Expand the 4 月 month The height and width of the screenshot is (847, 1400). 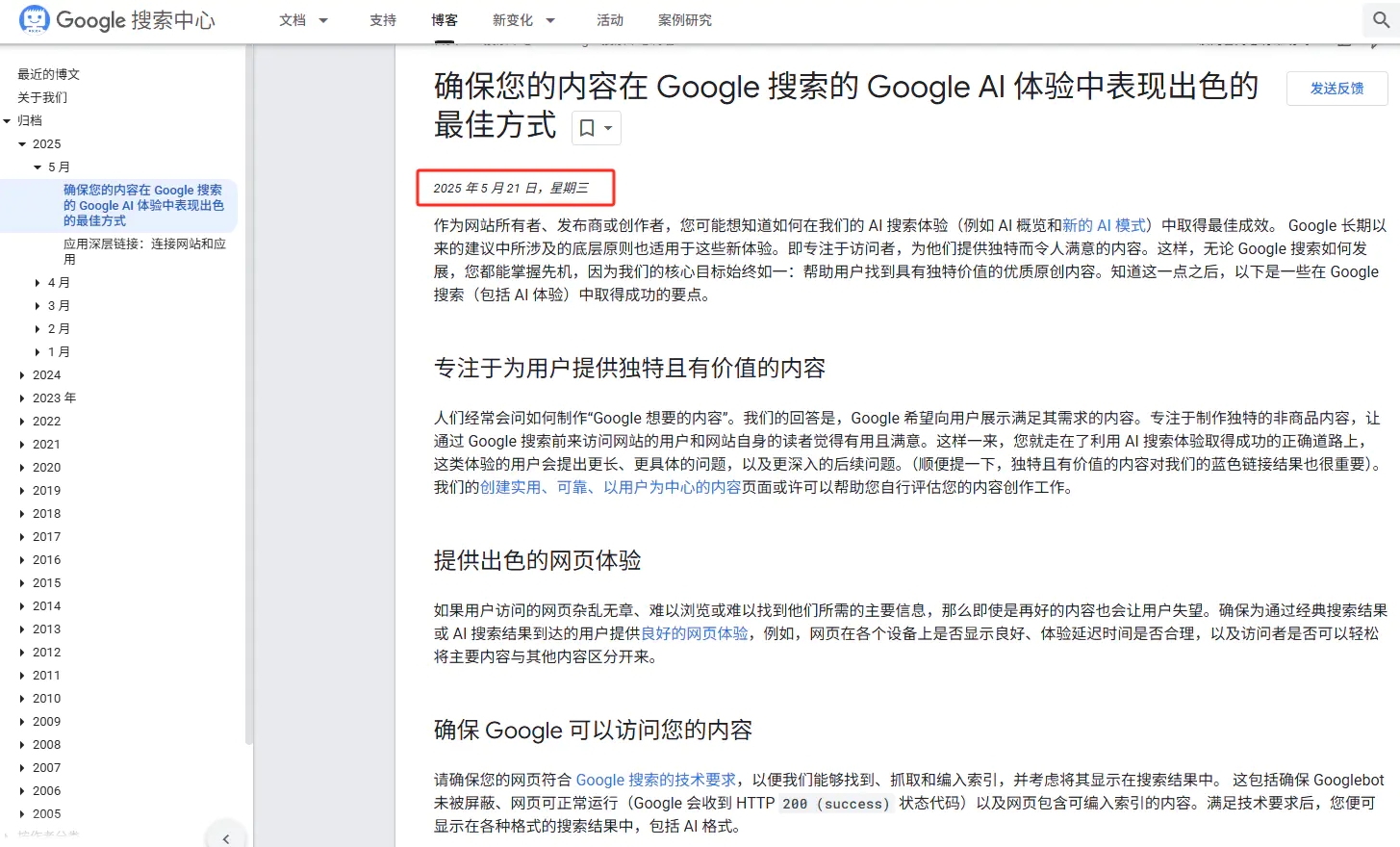[38, 282]
